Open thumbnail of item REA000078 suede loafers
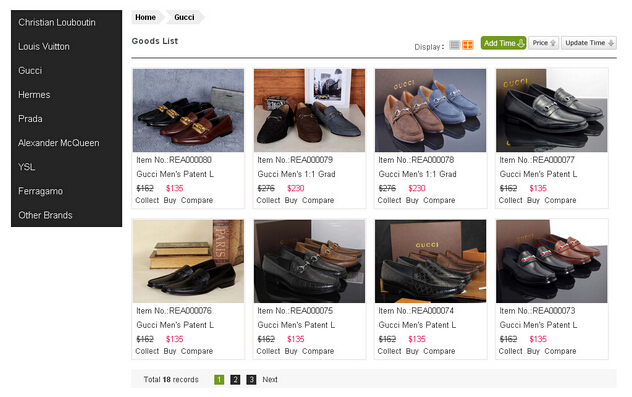Screen dimensions: 632x397 [430, 110]
